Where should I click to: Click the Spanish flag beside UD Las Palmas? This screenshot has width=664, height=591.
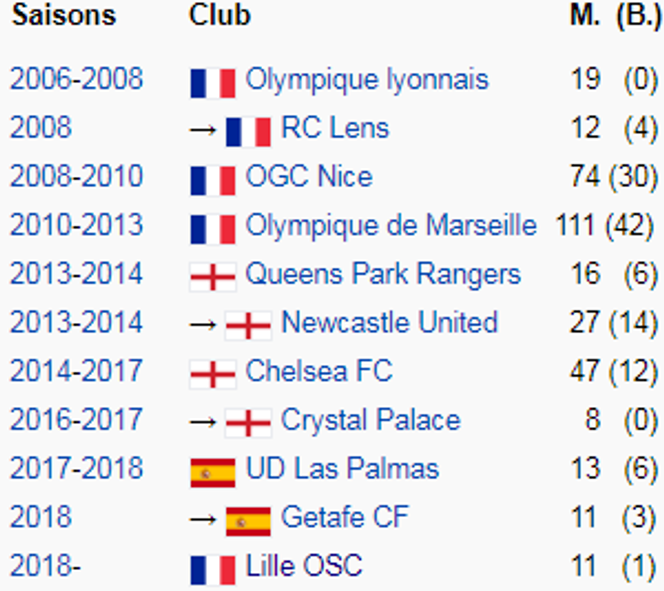tap(213, 472)
